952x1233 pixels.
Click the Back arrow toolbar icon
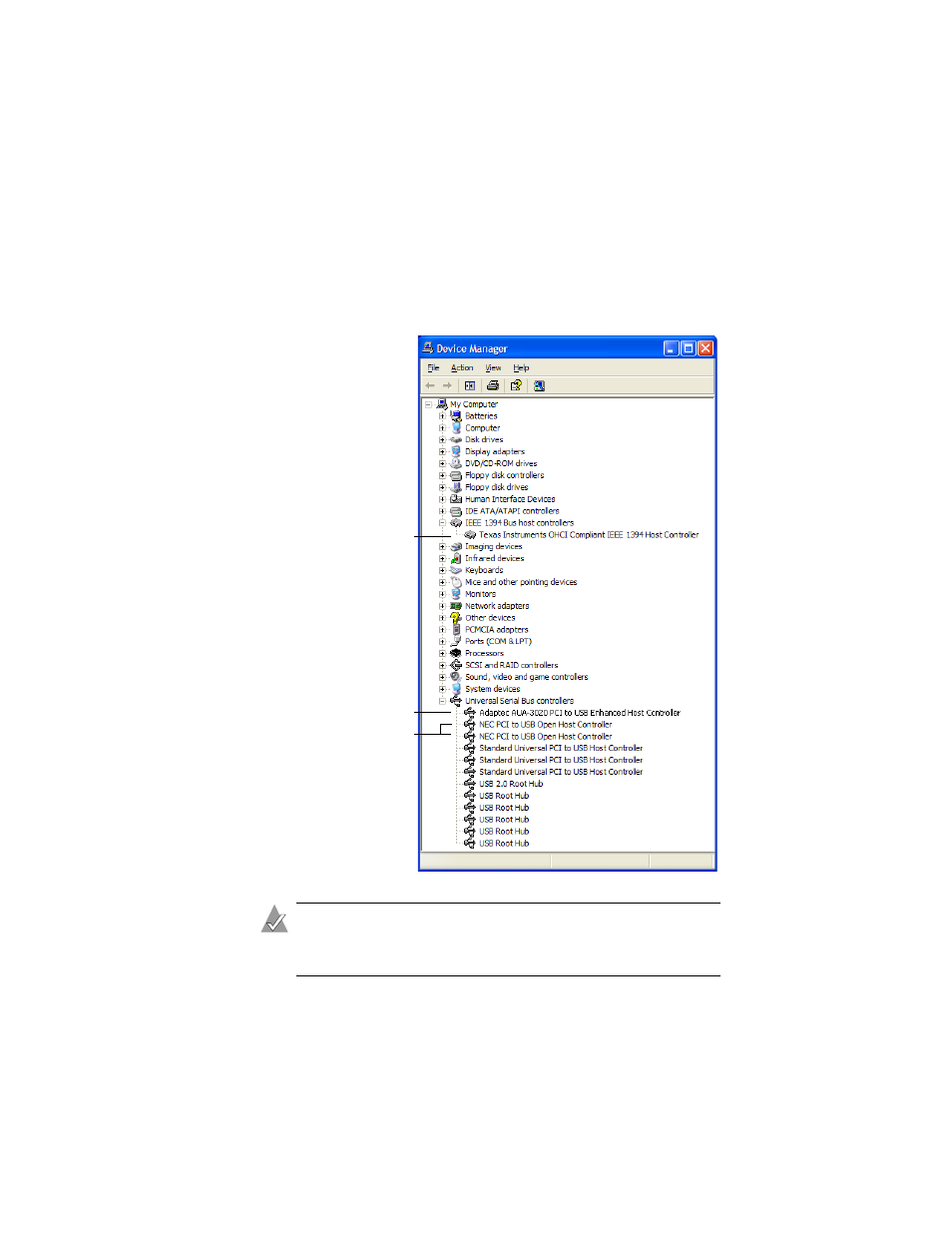pyautogui.click(x=430, y=385)
